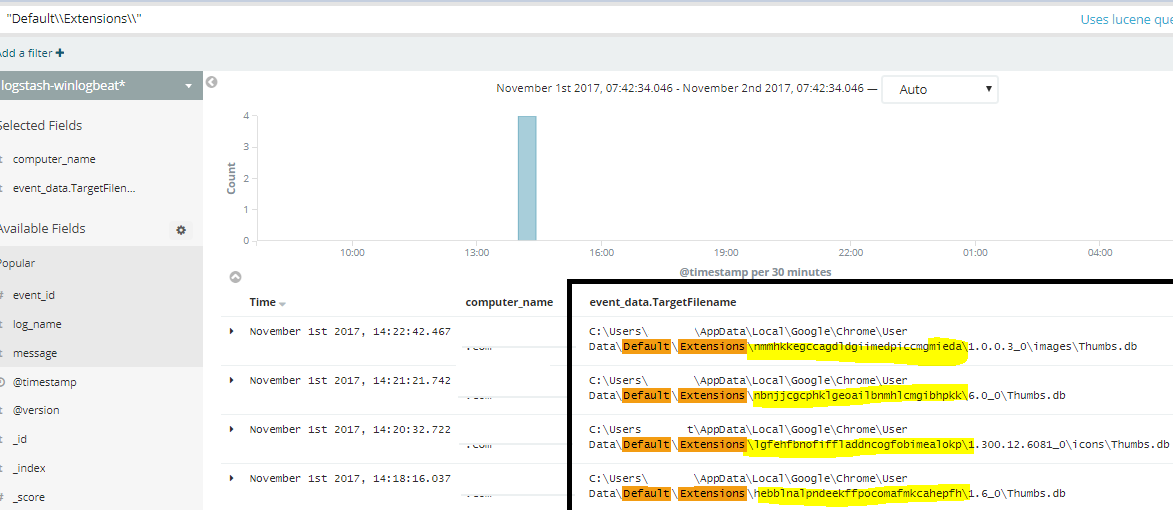This screenshot has height=510, width=1173.
Task: Select event_data.TargetFilen... selected field
Action: (74, 188)
